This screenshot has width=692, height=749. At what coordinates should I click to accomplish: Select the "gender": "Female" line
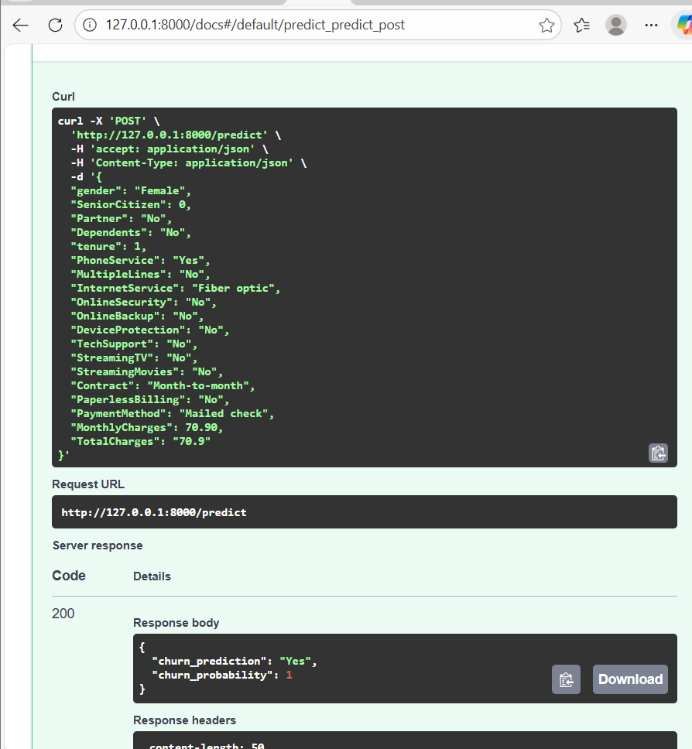pyautogui.click(x=131, y=191)
